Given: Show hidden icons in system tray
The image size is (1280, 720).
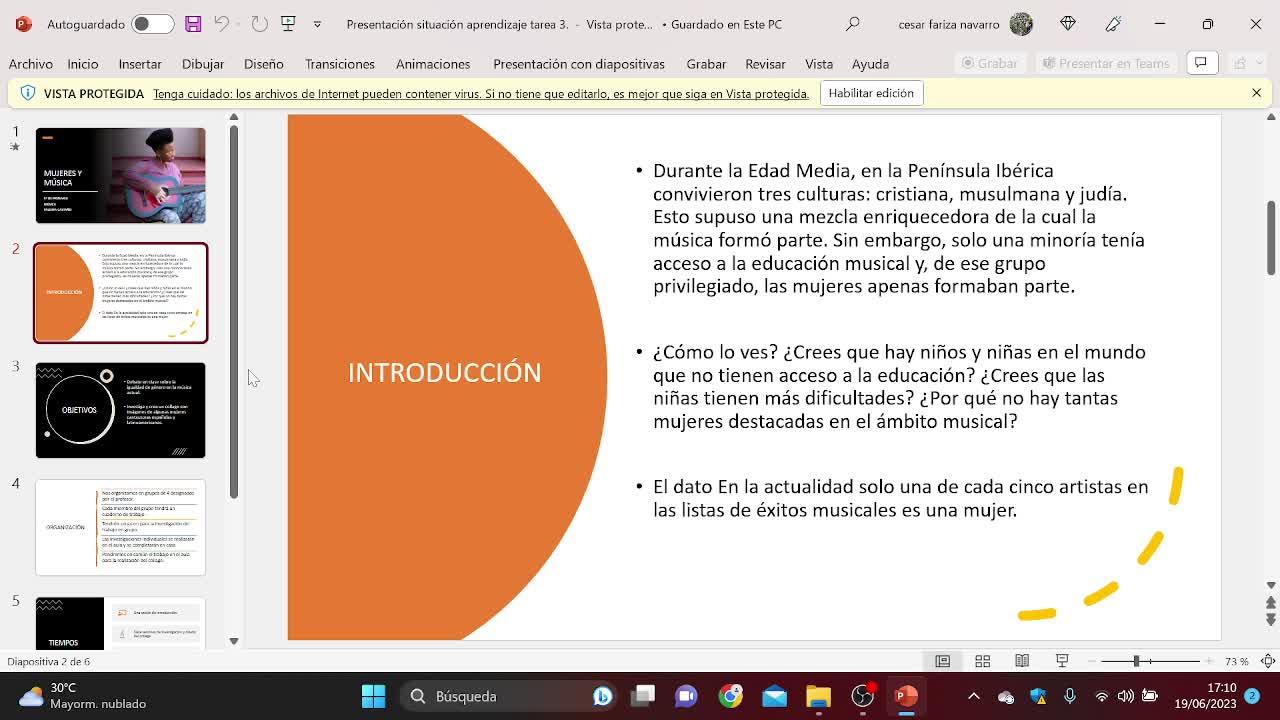Looking at the screenshot, I should pos(973,696).
